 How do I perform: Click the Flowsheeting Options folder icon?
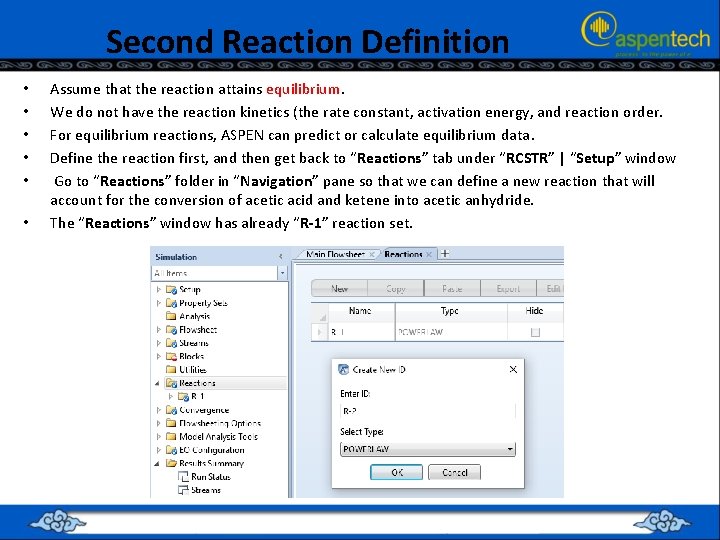coord(171,423)
